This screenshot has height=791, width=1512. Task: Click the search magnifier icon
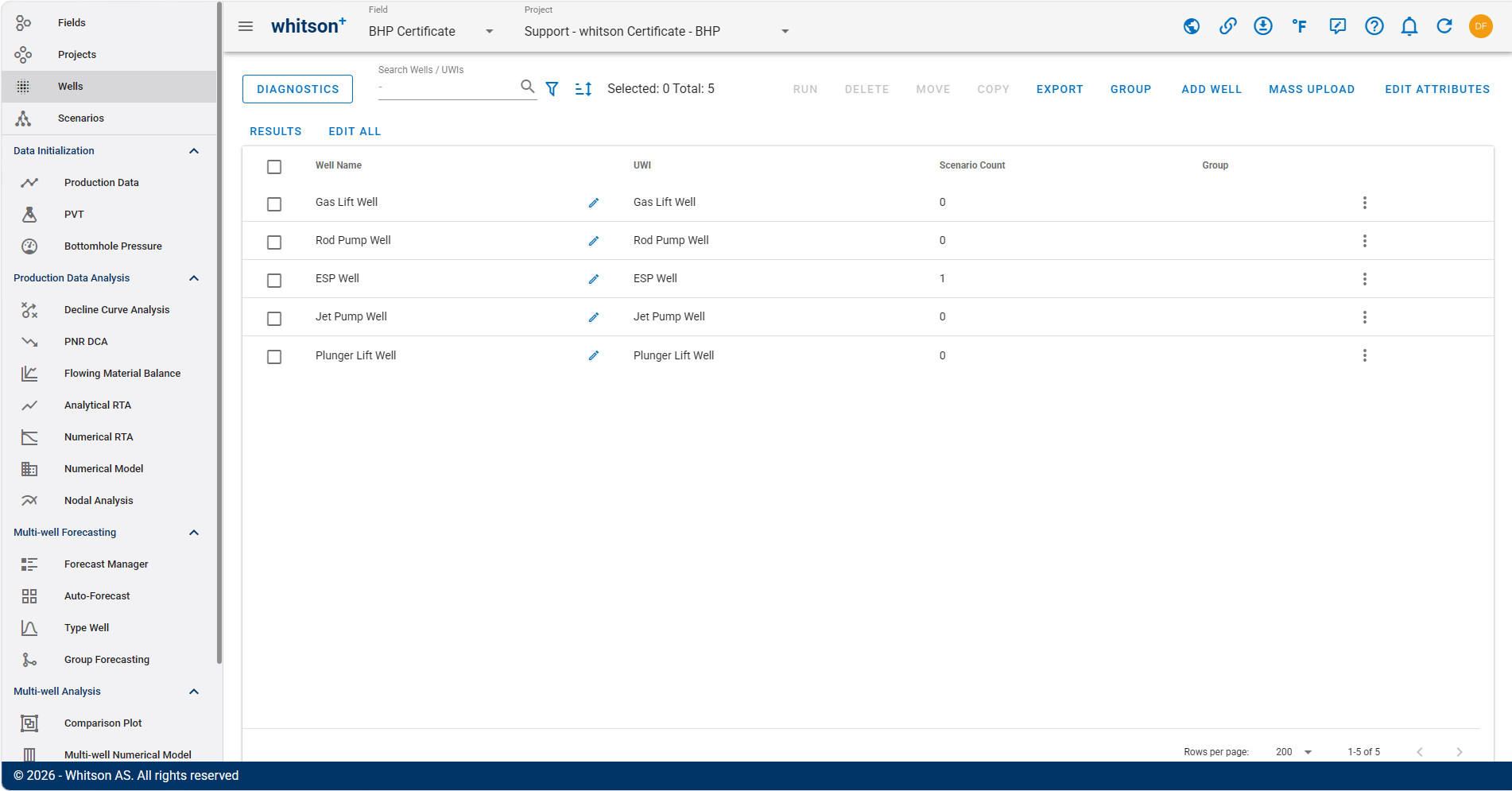pos(527,86)
